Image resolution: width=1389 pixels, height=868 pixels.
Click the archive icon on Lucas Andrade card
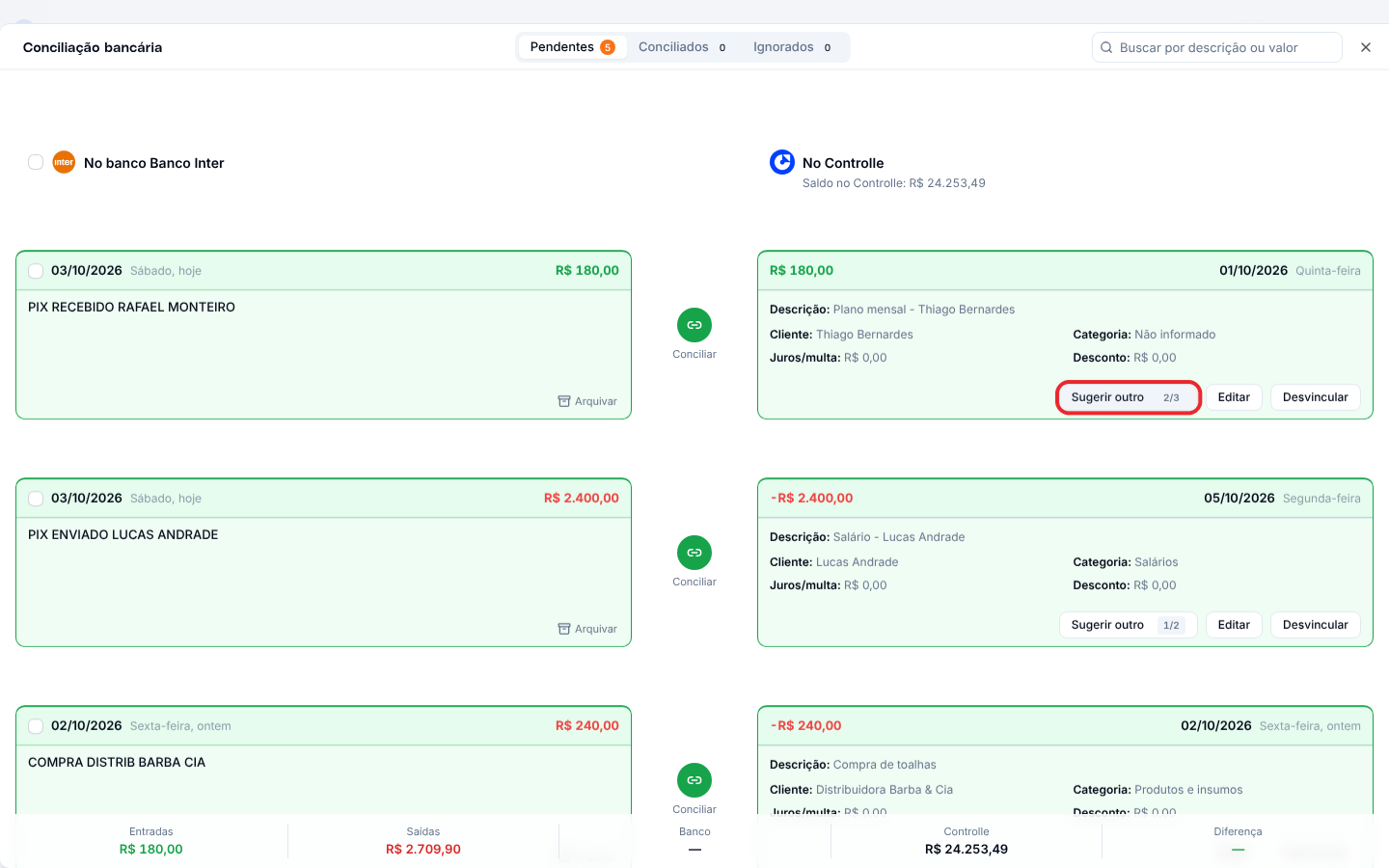point(564,629)
